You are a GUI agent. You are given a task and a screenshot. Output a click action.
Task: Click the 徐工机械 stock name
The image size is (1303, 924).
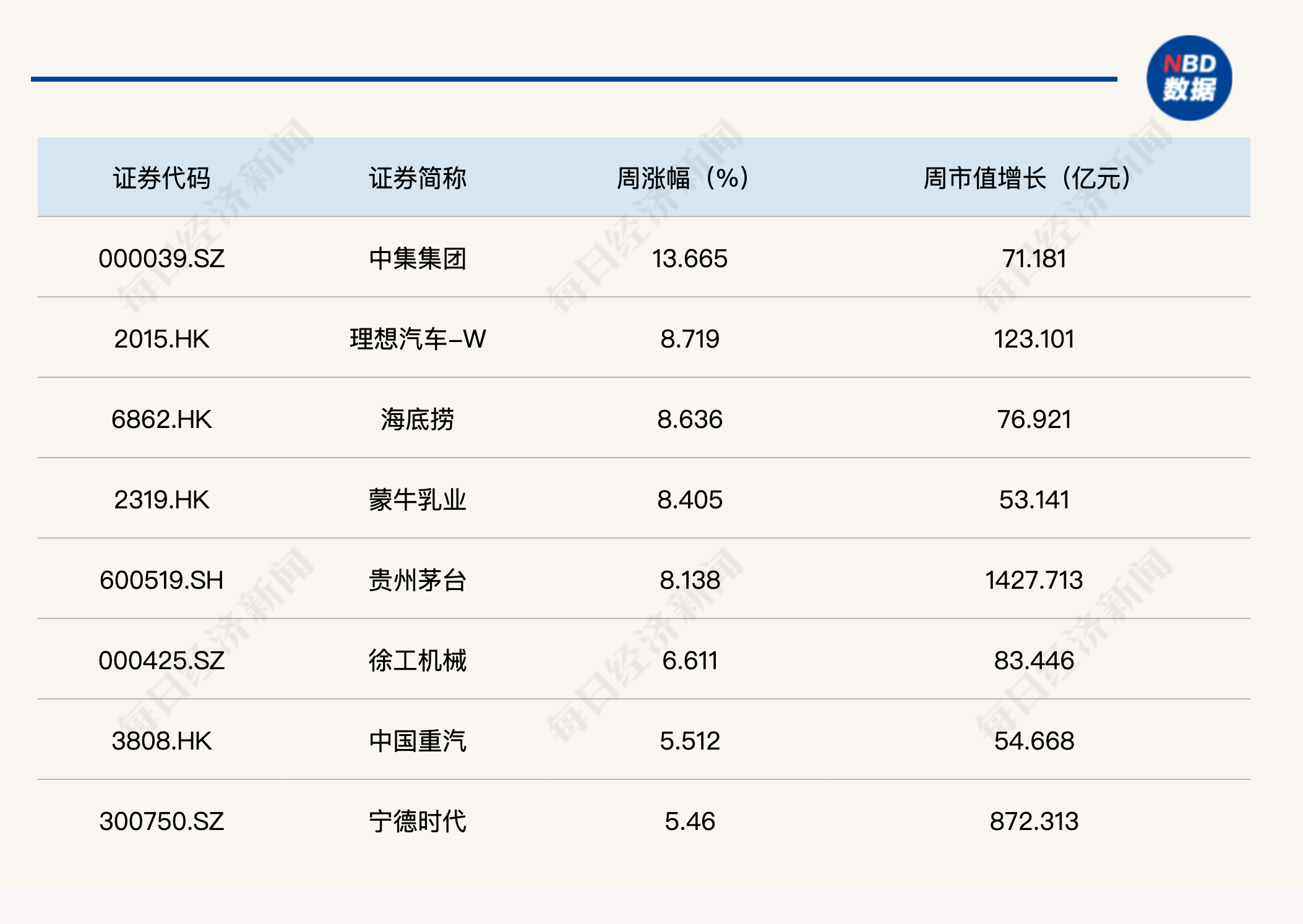[x=418, y=661]
